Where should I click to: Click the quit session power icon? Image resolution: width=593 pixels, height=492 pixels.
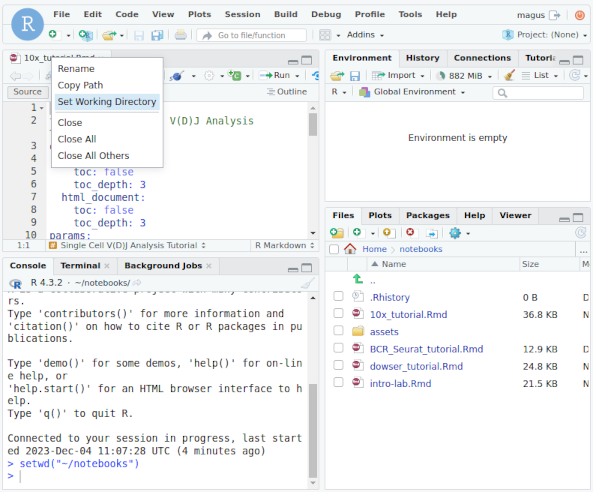coord(579,15)
